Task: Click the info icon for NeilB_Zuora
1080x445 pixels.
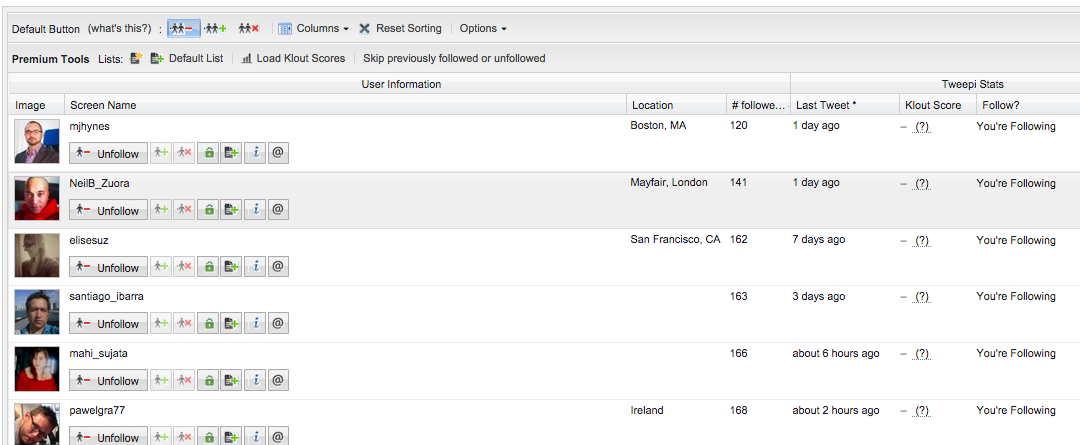Action: click(256, 210)
